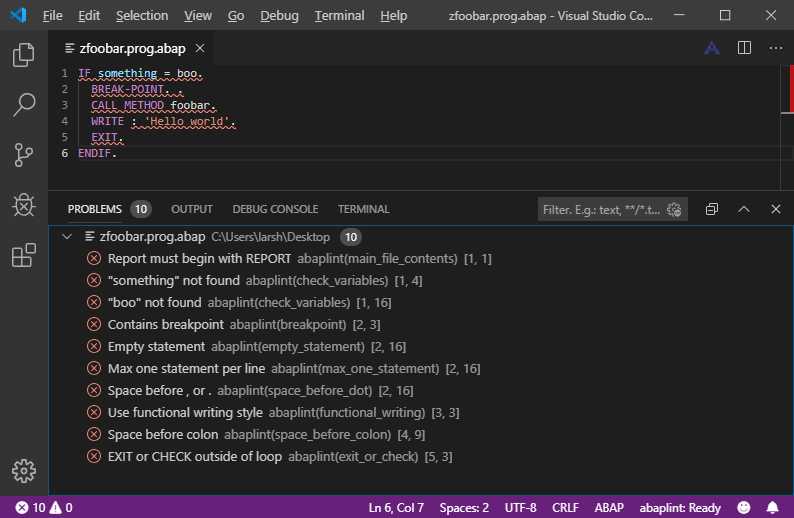Click 'ABAP' language mode in status bar
Screen dimensions: 794x518
609,507
